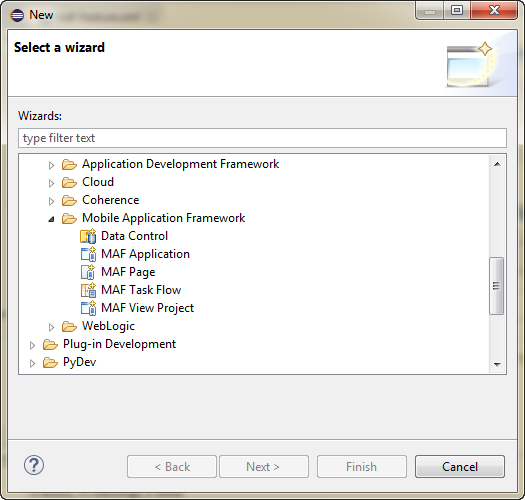525x500 pixels.
Task: Select the Application Development Framework label
Action: coord(180,164)
